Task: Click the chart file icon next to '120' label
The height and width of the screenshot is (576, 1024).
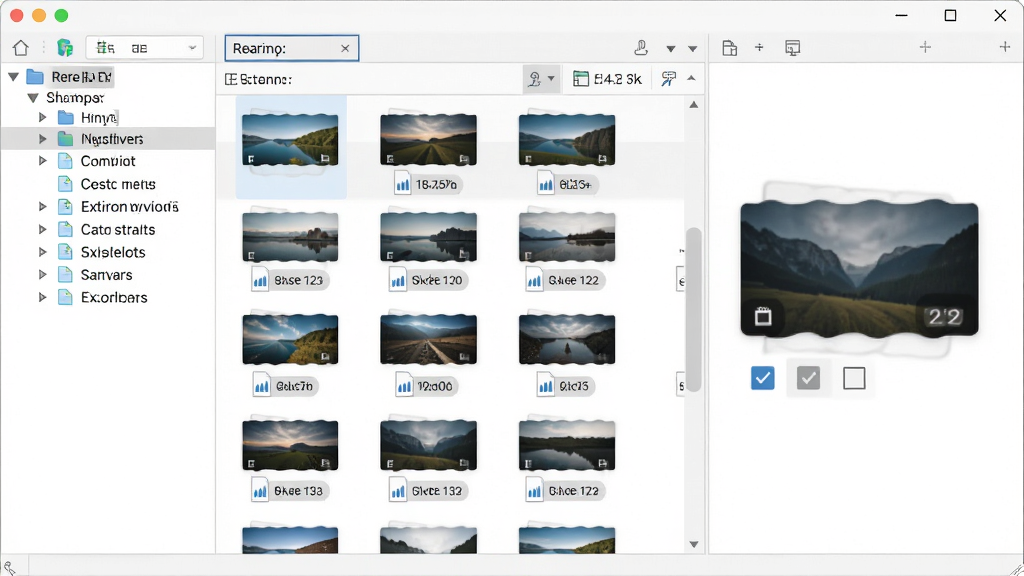Action: (x=398, y=281)
